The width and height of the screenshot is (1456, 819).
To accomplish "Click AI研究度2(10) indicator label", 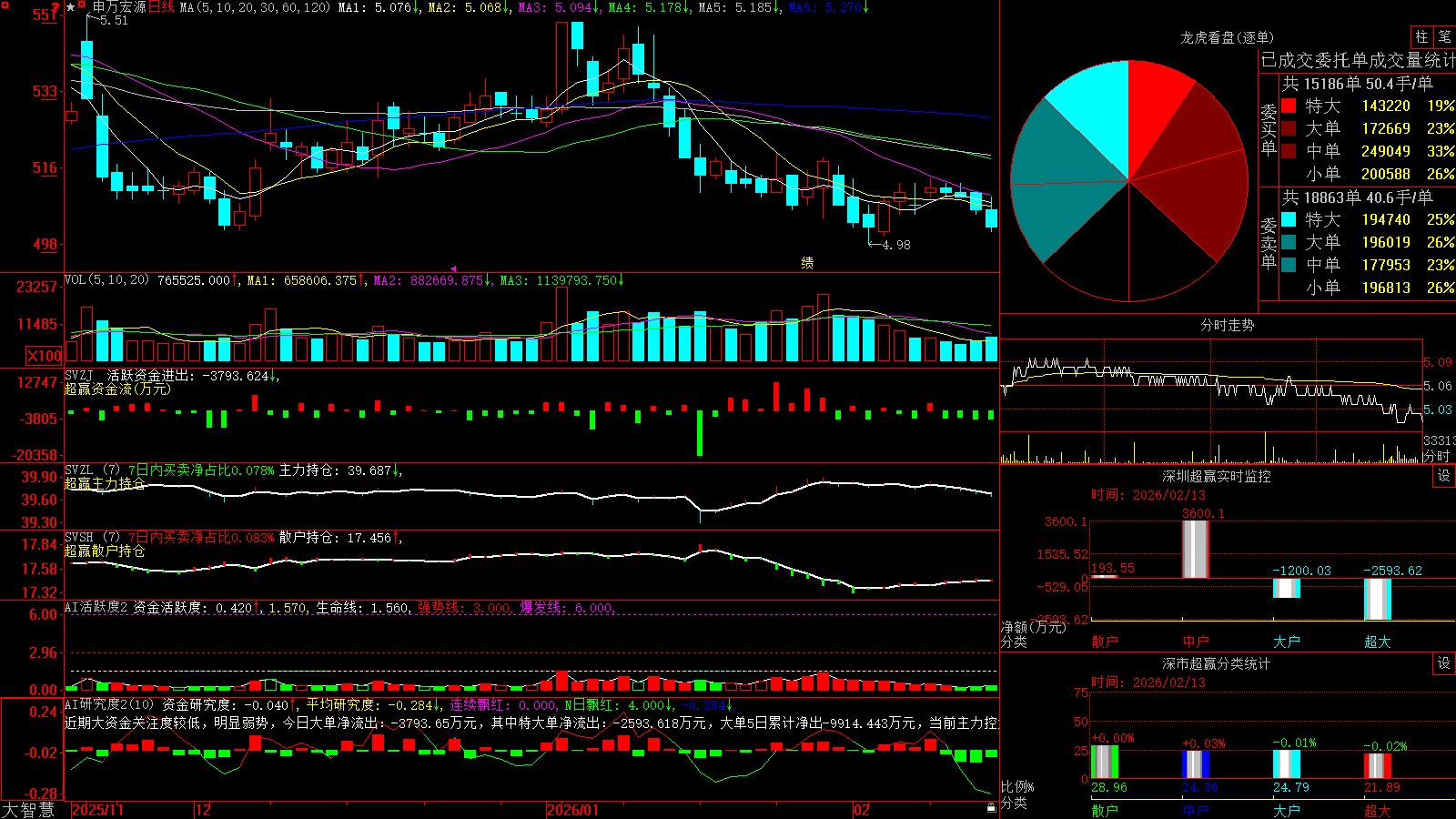I will click(109, 704).
